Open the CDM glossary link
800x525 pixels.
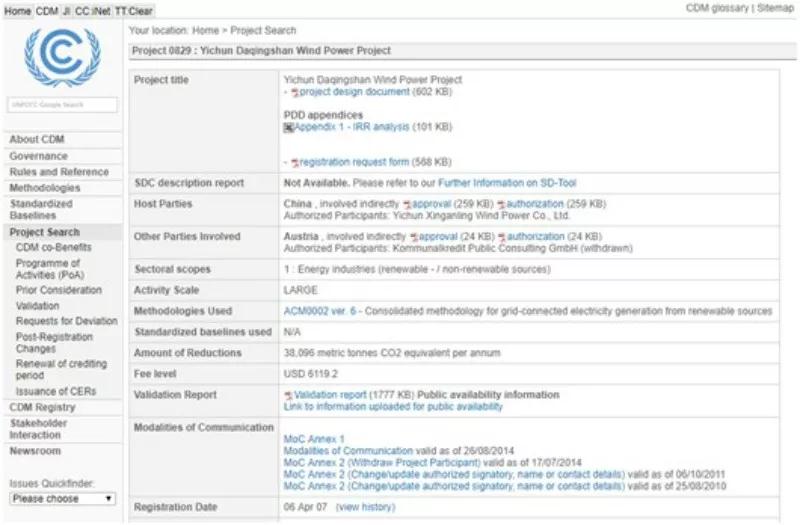click(x=716, y=8)
